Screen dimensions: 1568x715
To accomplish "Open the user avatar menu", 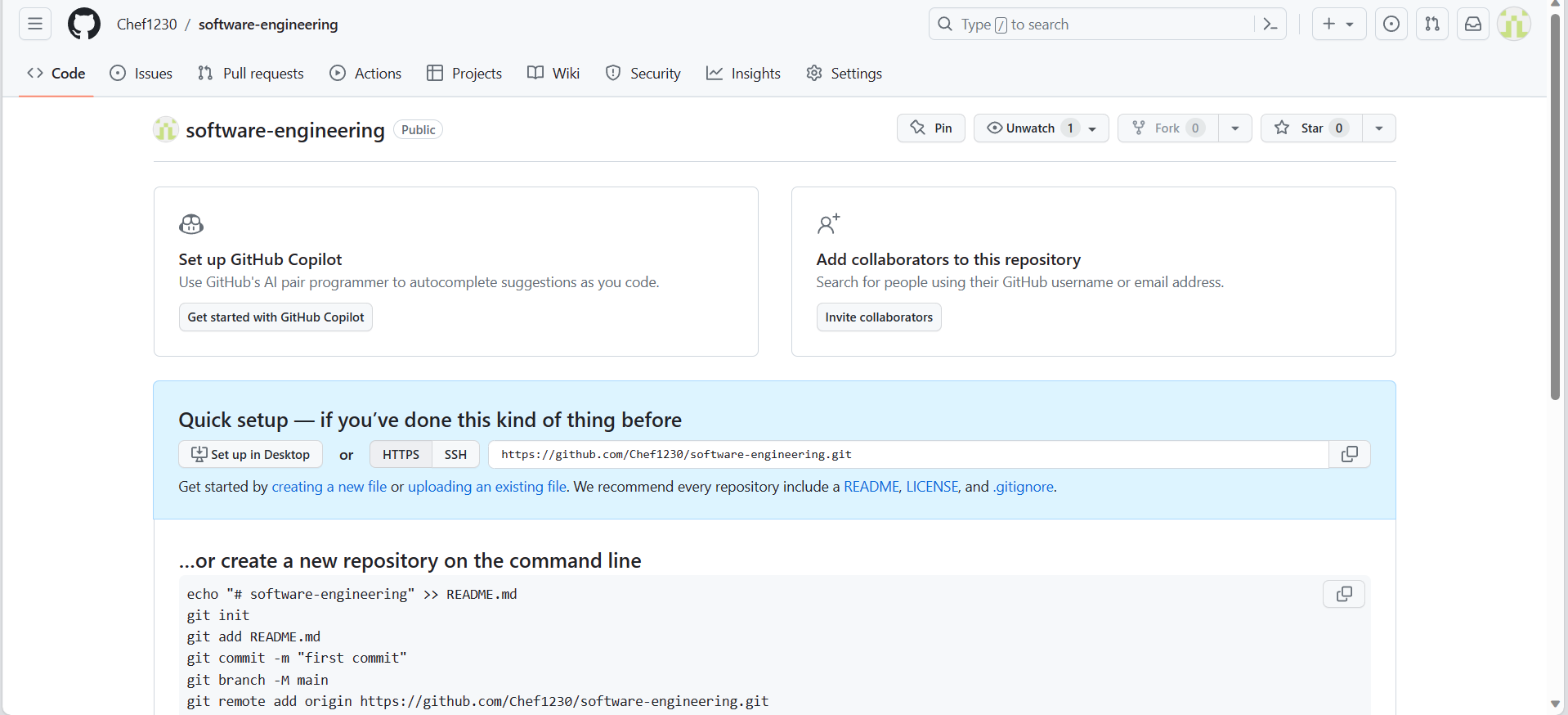I will [1513, 25].
